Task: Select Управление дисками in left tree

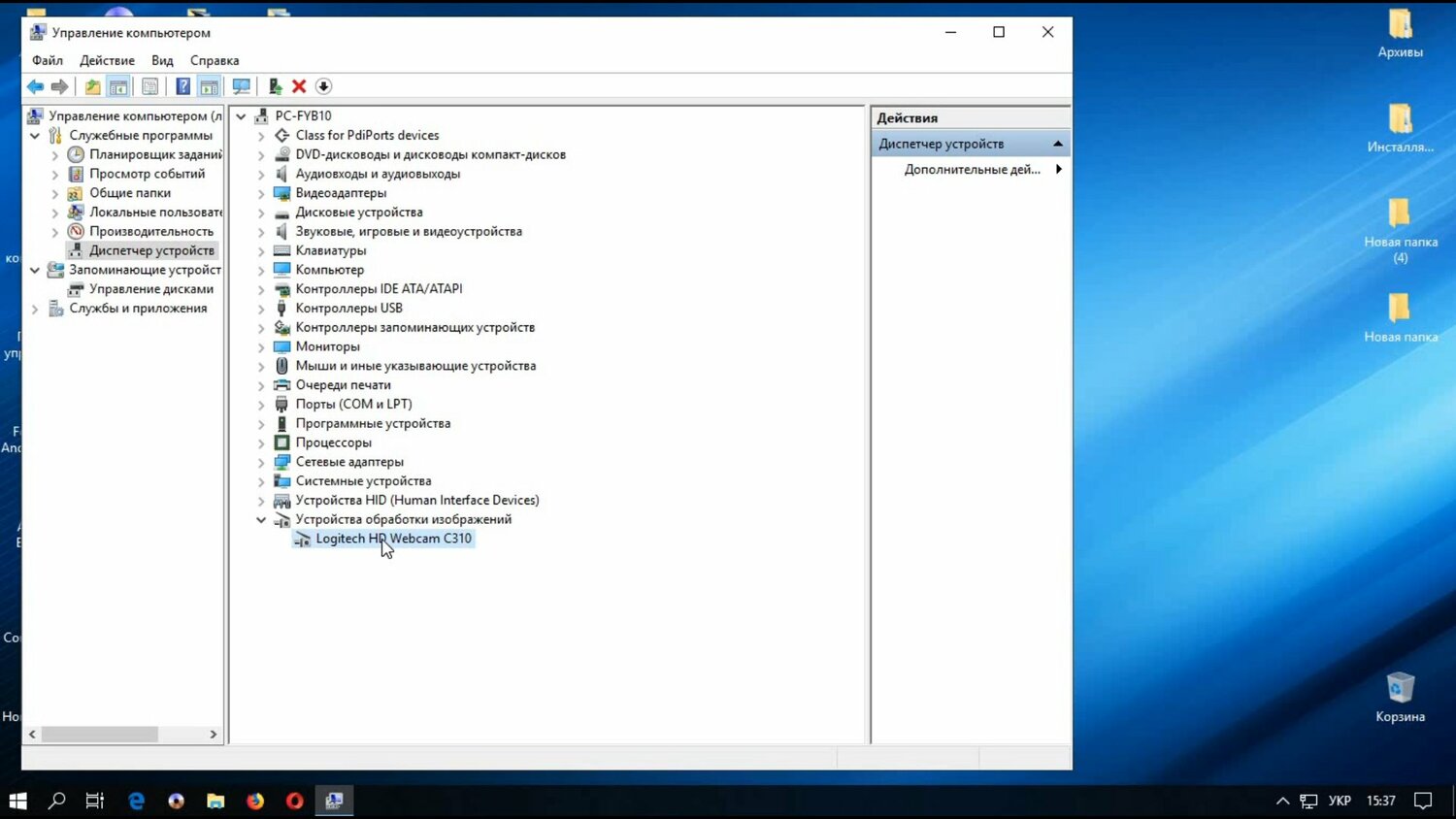Action: pos(151,289)
